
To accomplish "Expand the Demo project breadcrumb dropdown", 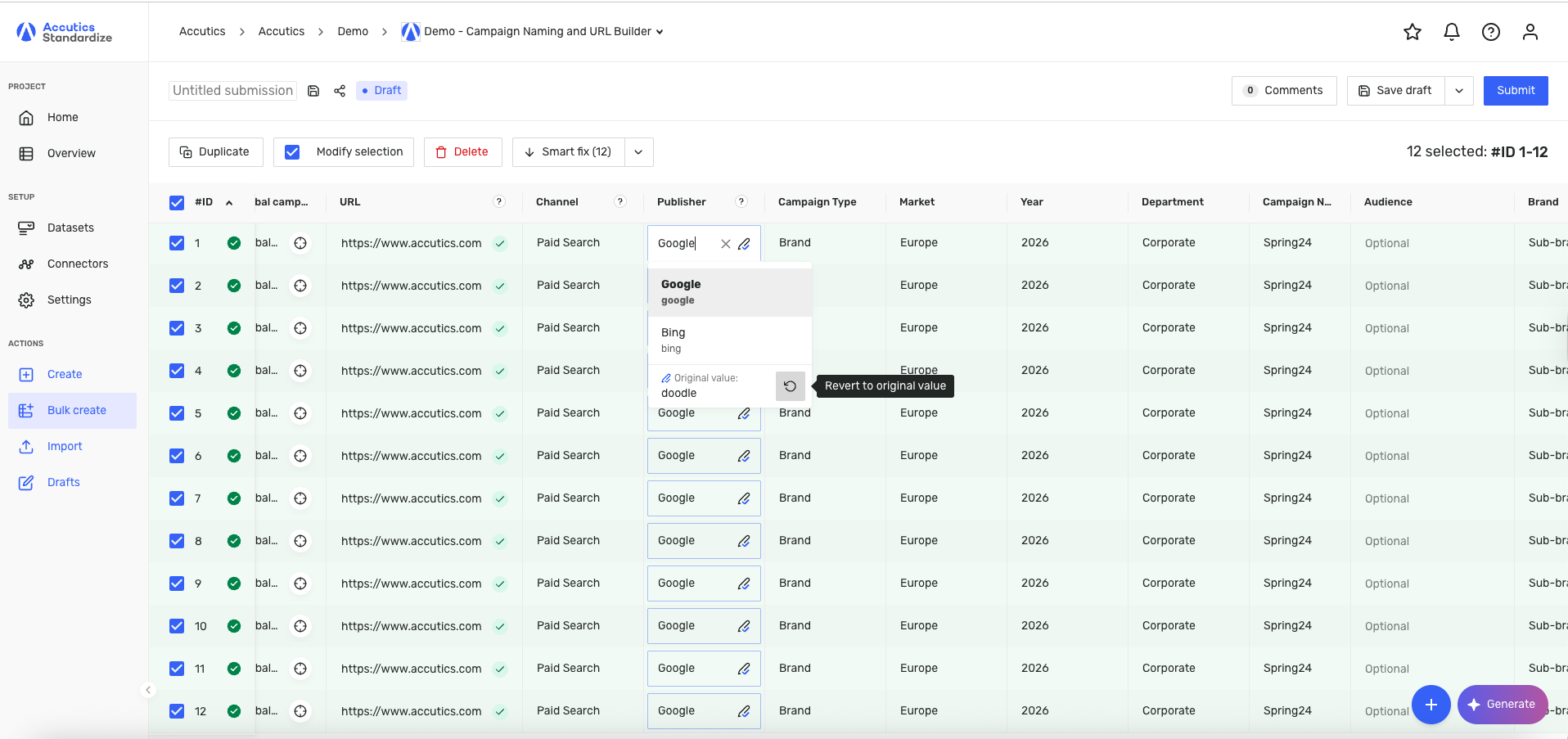I will 660,32.
